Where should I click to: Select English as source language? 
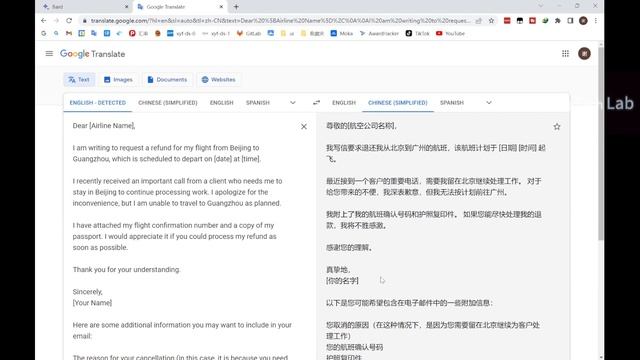[x=222, y=102]
